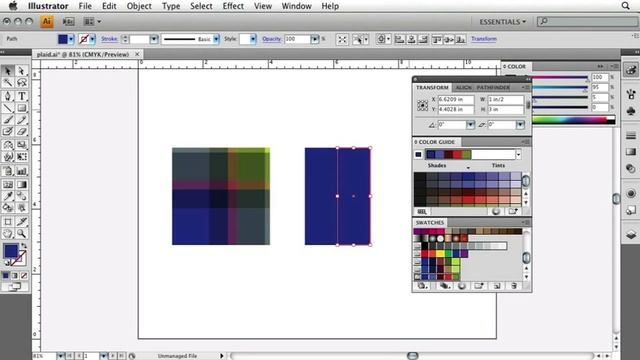This screenshot has width=640, height=360.
Task: Select the Hand tool
Action: click(x=8, y=233)
